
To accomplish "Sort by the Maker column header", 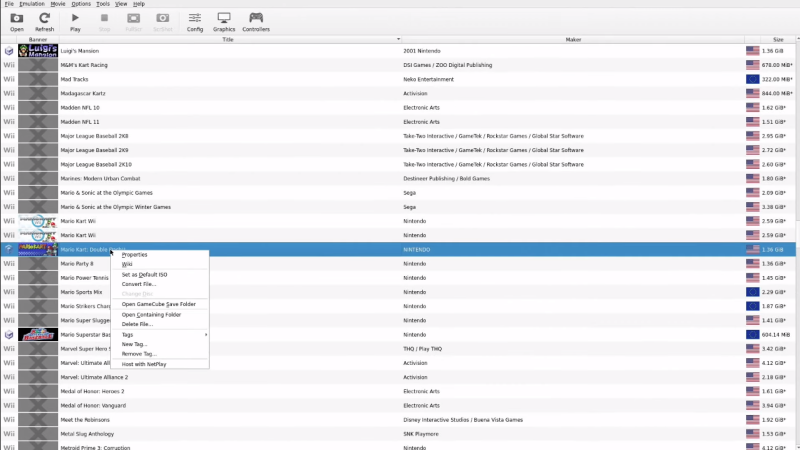I will click(573, 39).
